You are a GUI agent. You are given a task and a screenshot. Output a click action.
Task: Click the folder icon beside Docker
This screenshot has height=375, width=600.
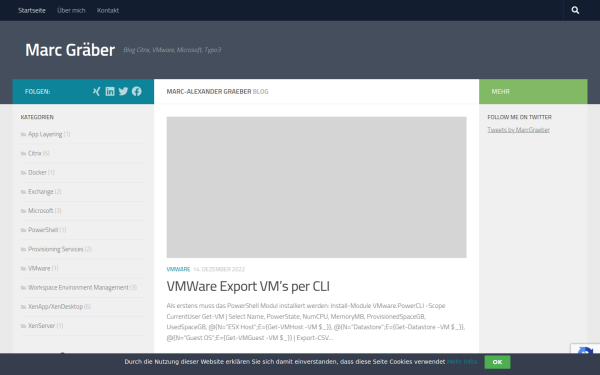click(23, 173)
